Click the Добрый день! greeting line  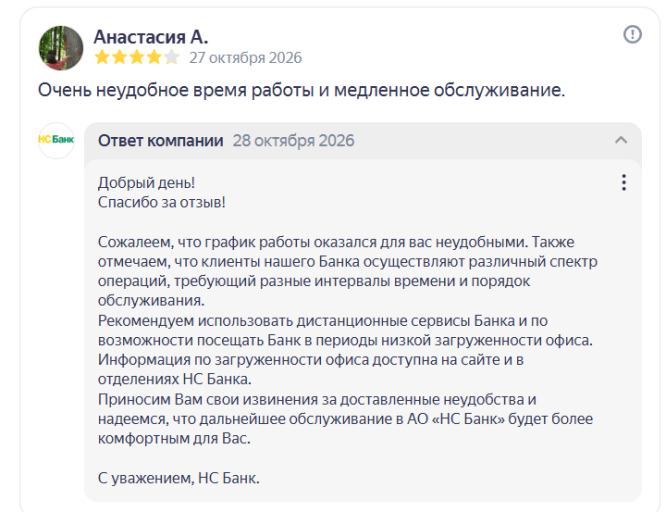(x=147, y=183)
